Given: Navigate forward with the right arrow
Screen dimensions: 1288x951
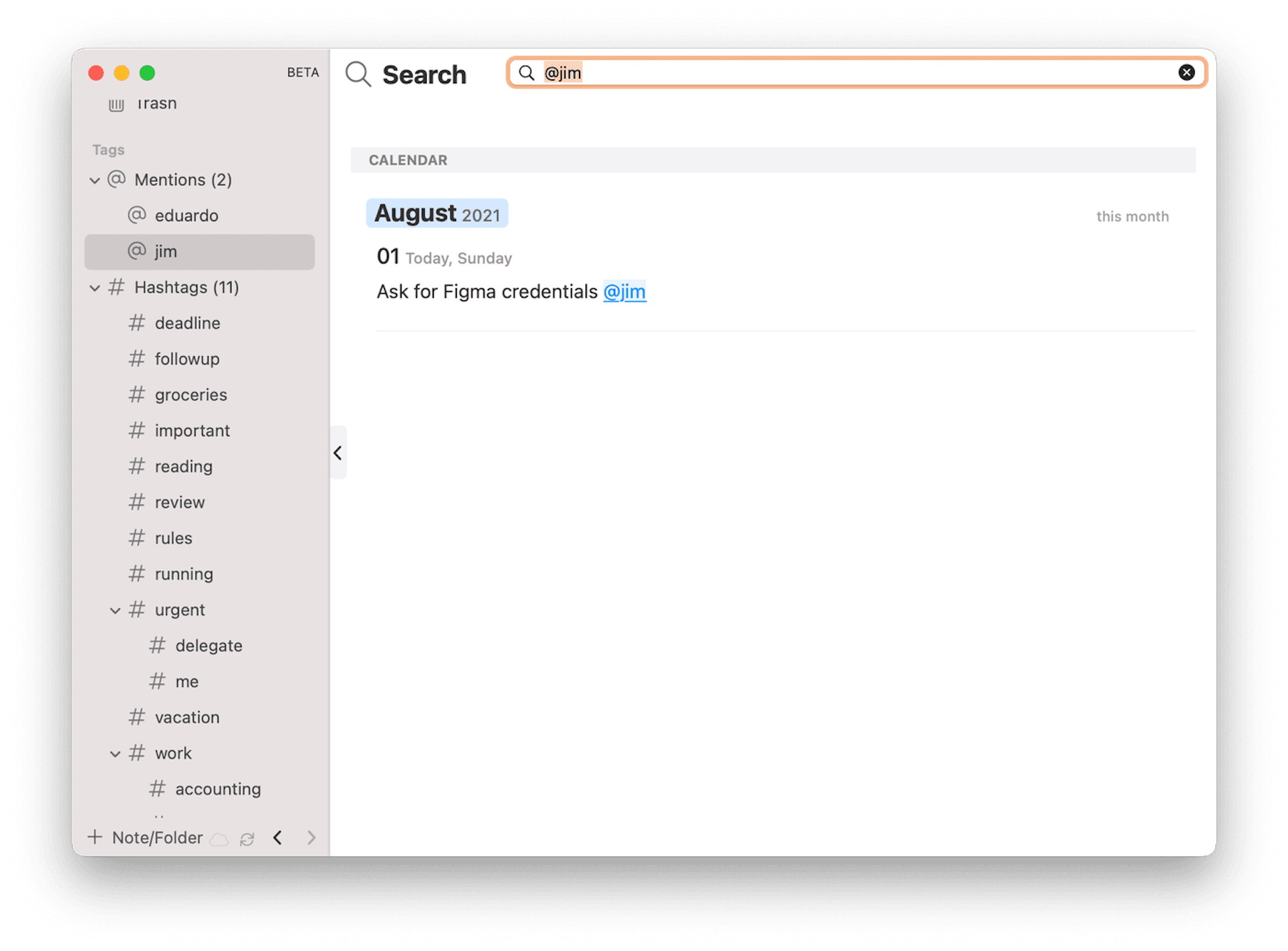Looking at the screenshot, I should [311, 838].
